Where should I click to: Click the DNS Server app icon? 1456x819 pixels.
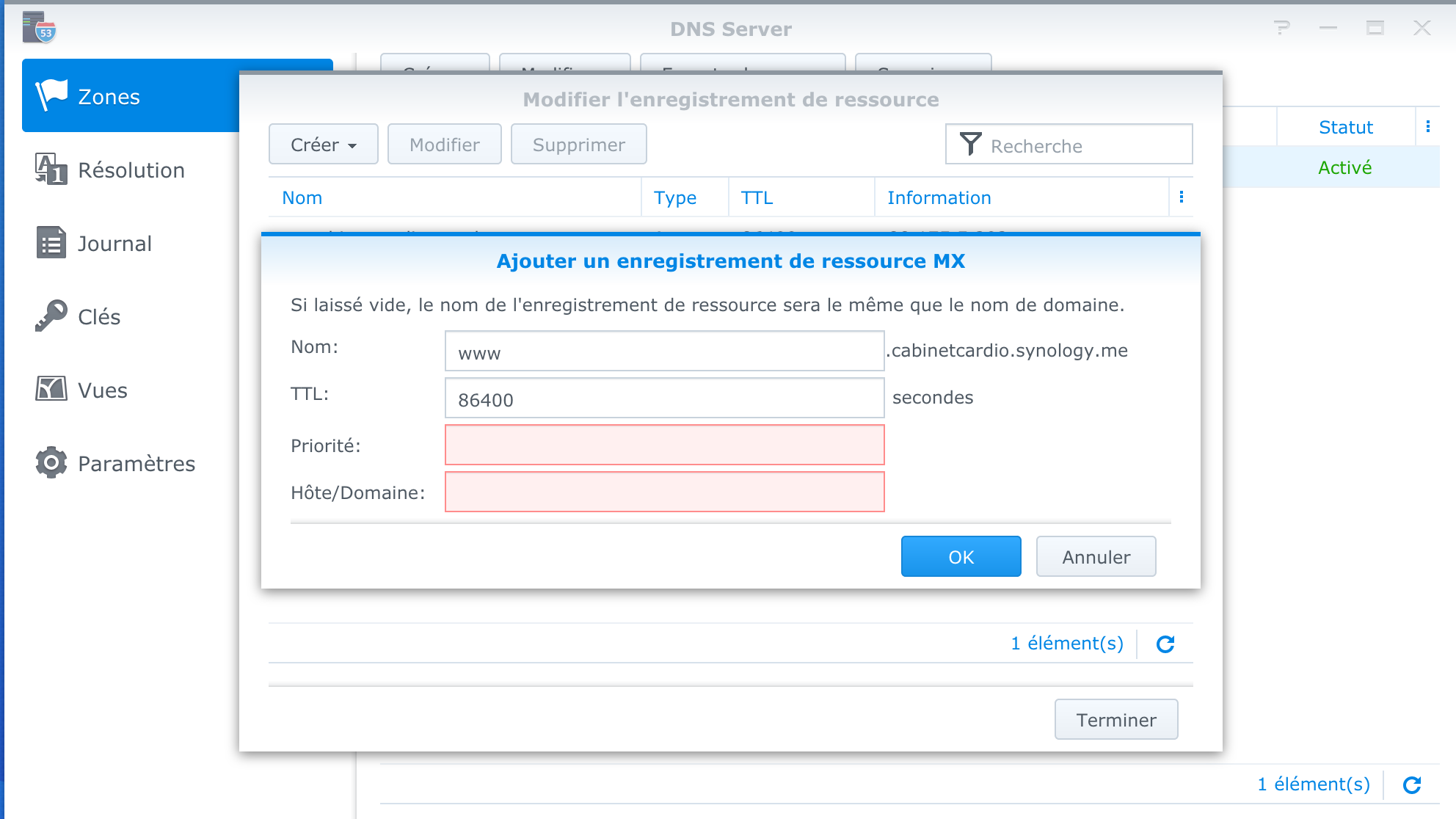click(39, 28)
